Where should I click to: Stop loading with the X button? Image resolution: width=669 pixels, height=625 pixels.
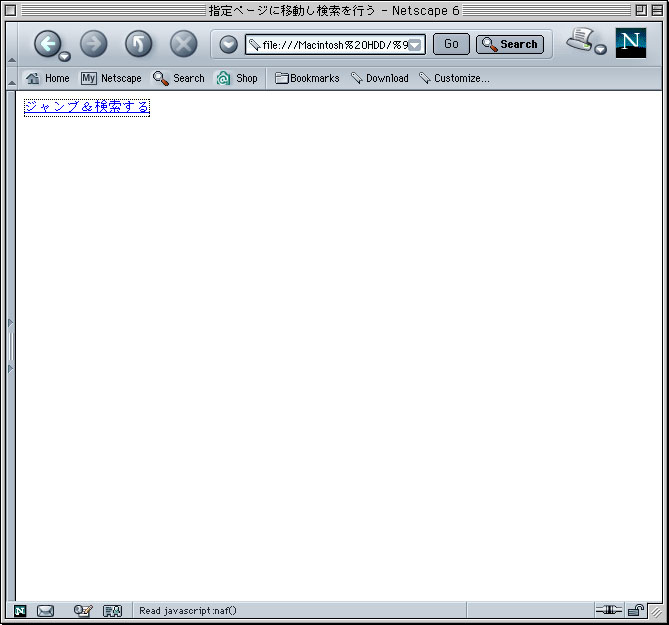tap(183, 44)
